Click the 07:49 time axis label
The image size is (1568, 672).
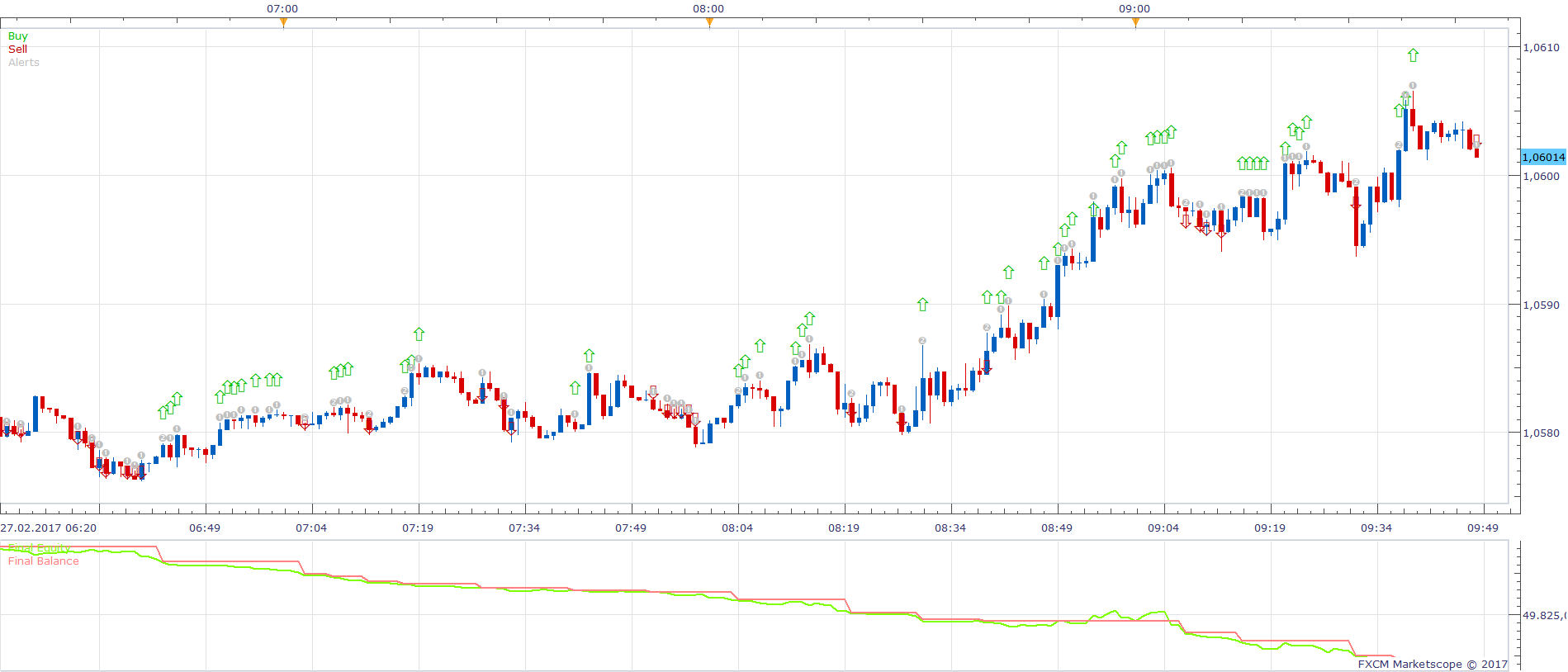[x=631, y=528]
